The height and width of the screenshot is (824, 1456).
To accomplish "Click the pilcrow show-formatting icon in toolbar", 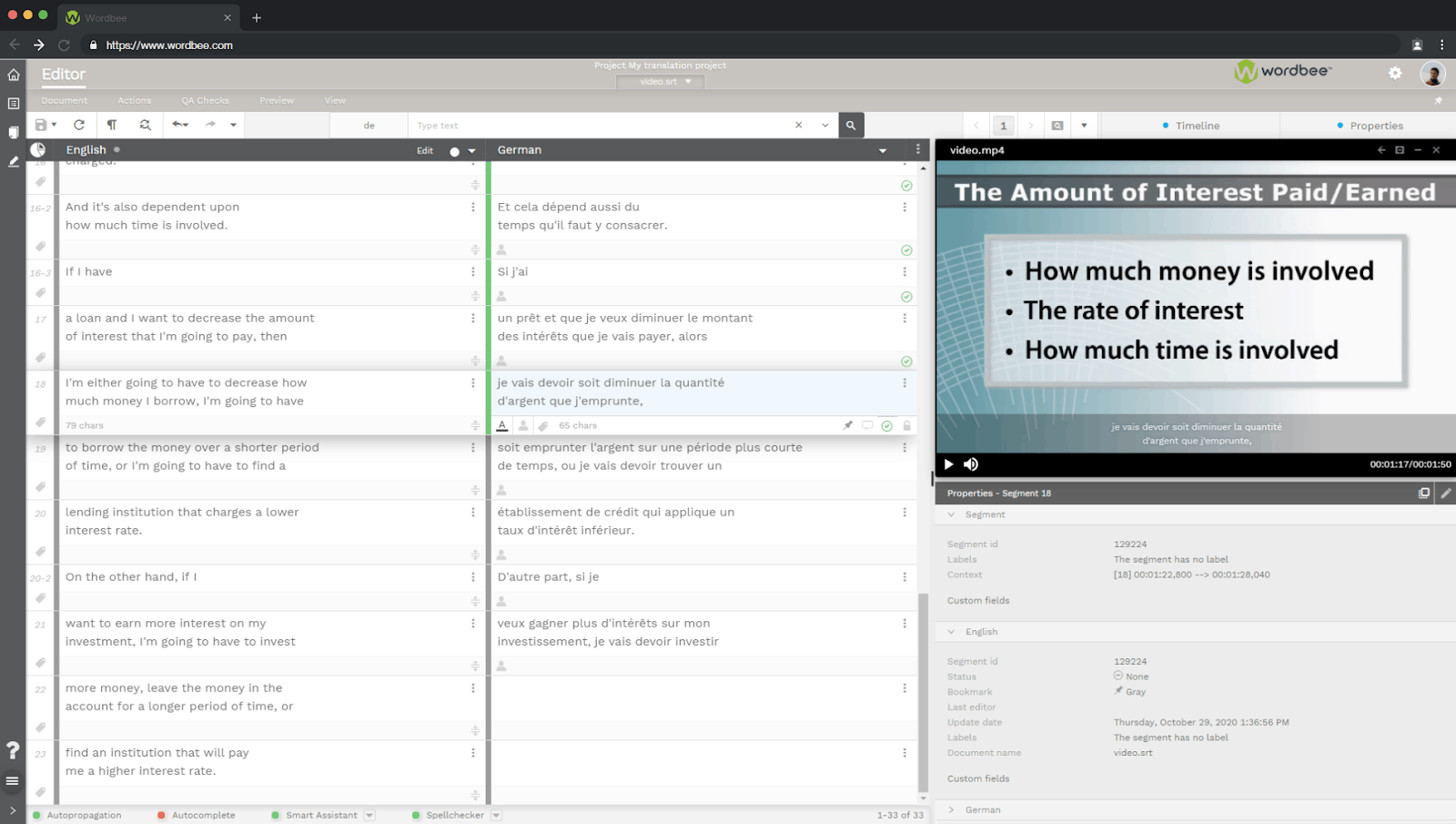I will click(112, 125).
